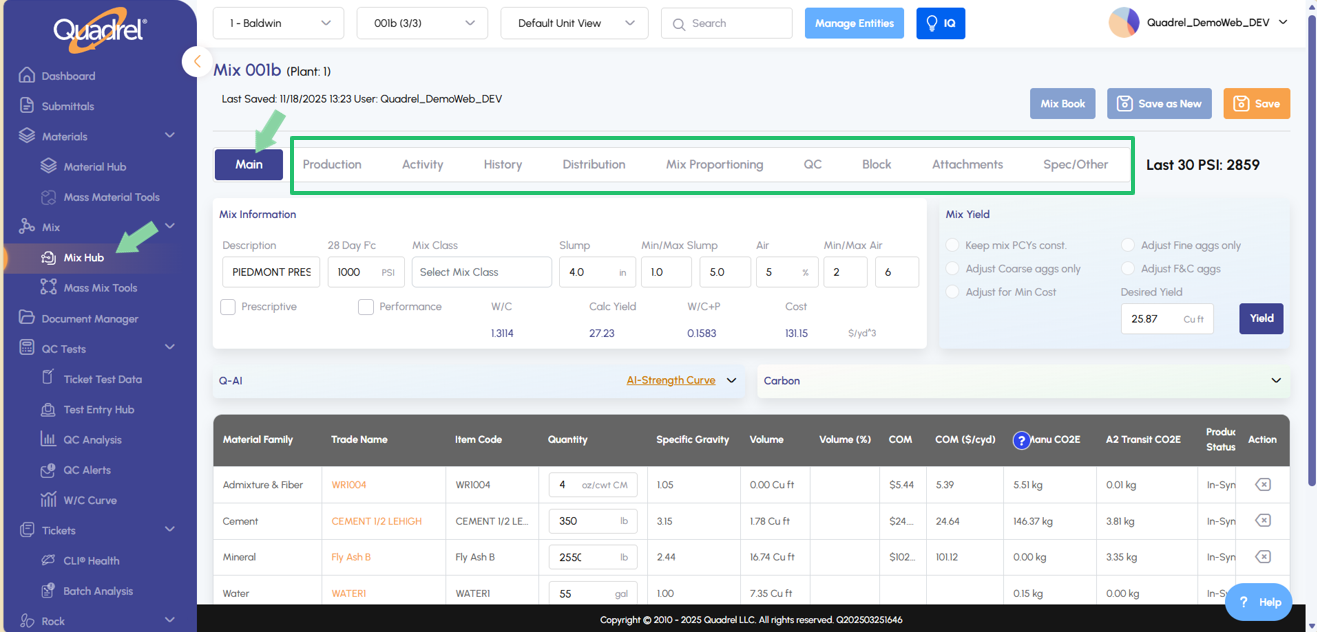Open the Select Mix Class dropdown
This screenshot has width=1317, height=632.
point(481,272)
